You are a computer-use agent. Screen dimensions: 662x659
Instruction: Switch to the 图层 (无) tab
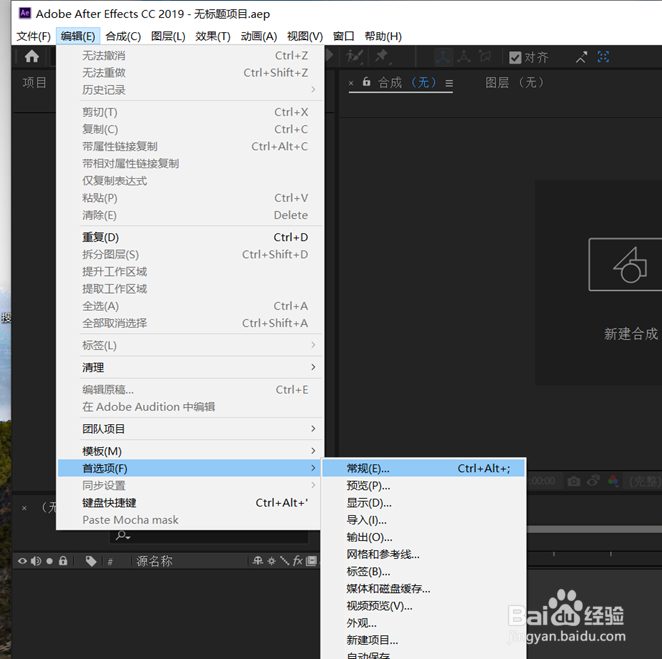(x=515, y=82)
